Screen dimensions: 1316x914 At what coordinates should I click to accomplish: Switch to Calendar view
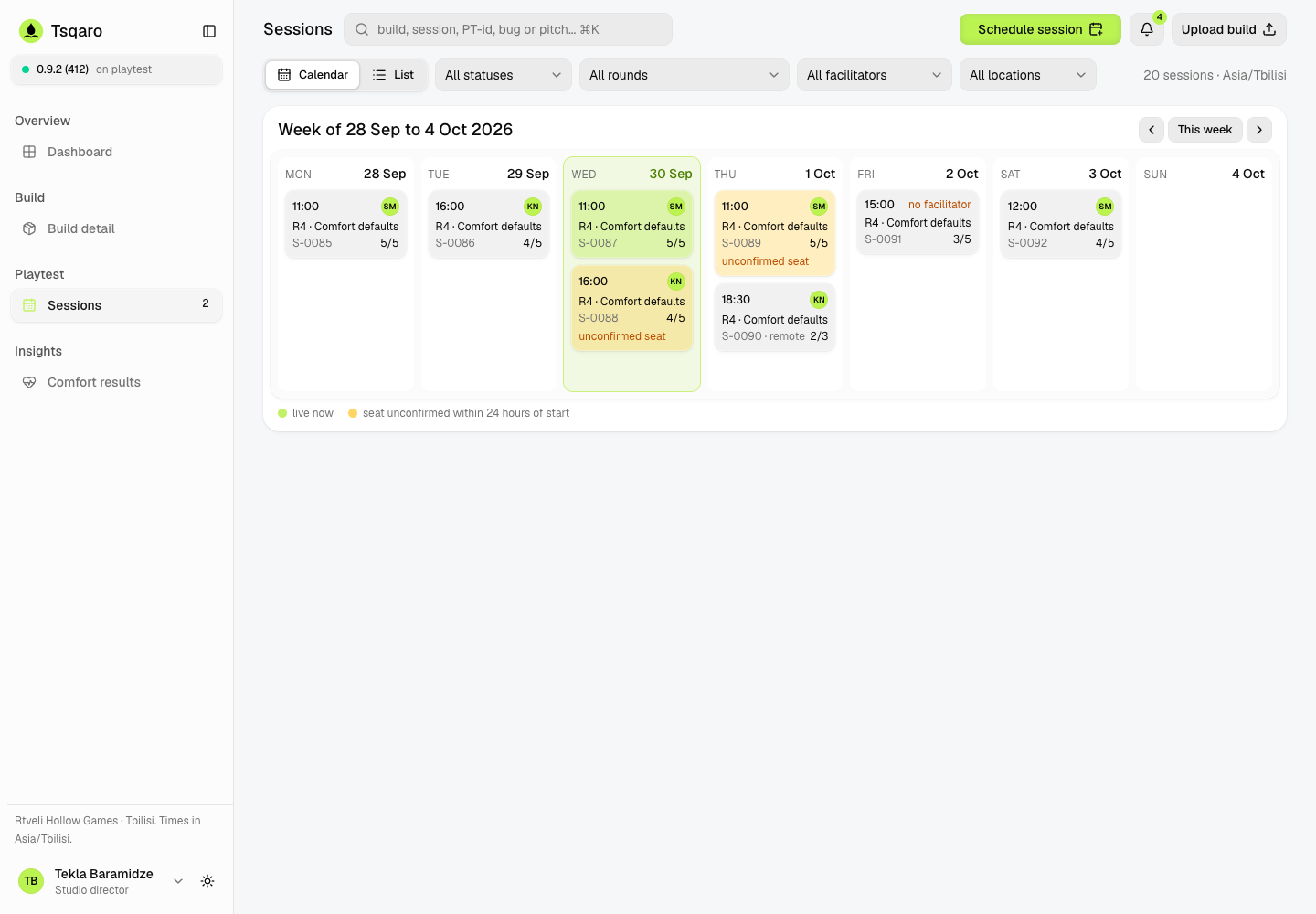coord(313,75)
